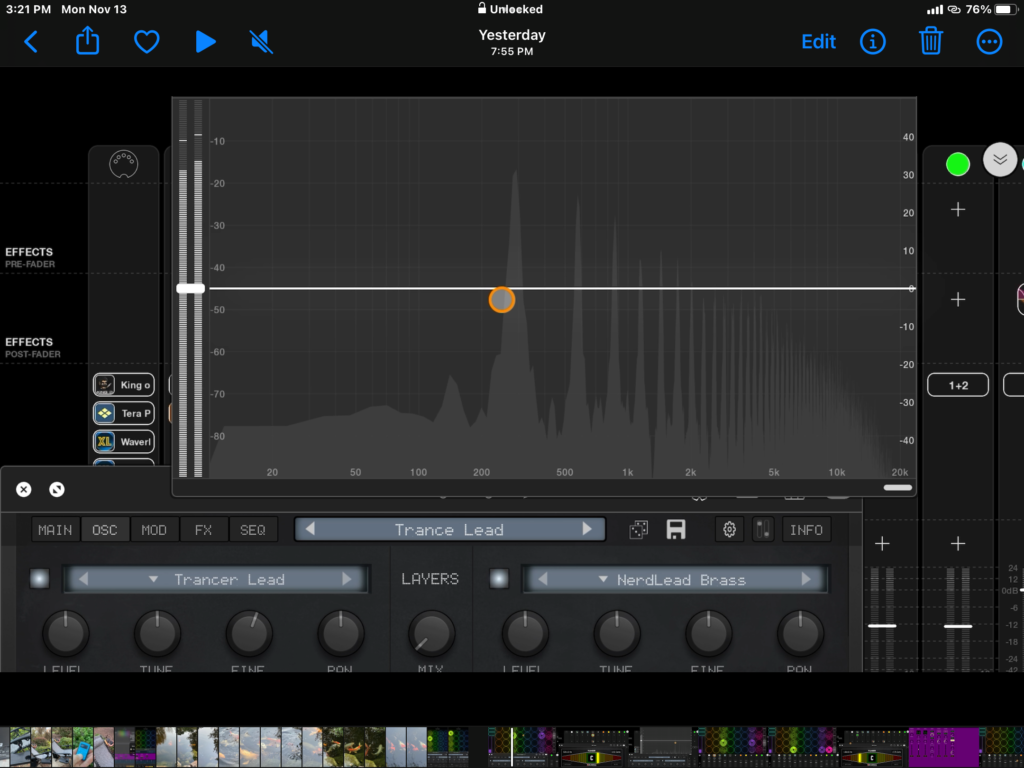Open the share sheet
Image resolution: width=1024 pixels, height=768 pixels.
(88, 42)
